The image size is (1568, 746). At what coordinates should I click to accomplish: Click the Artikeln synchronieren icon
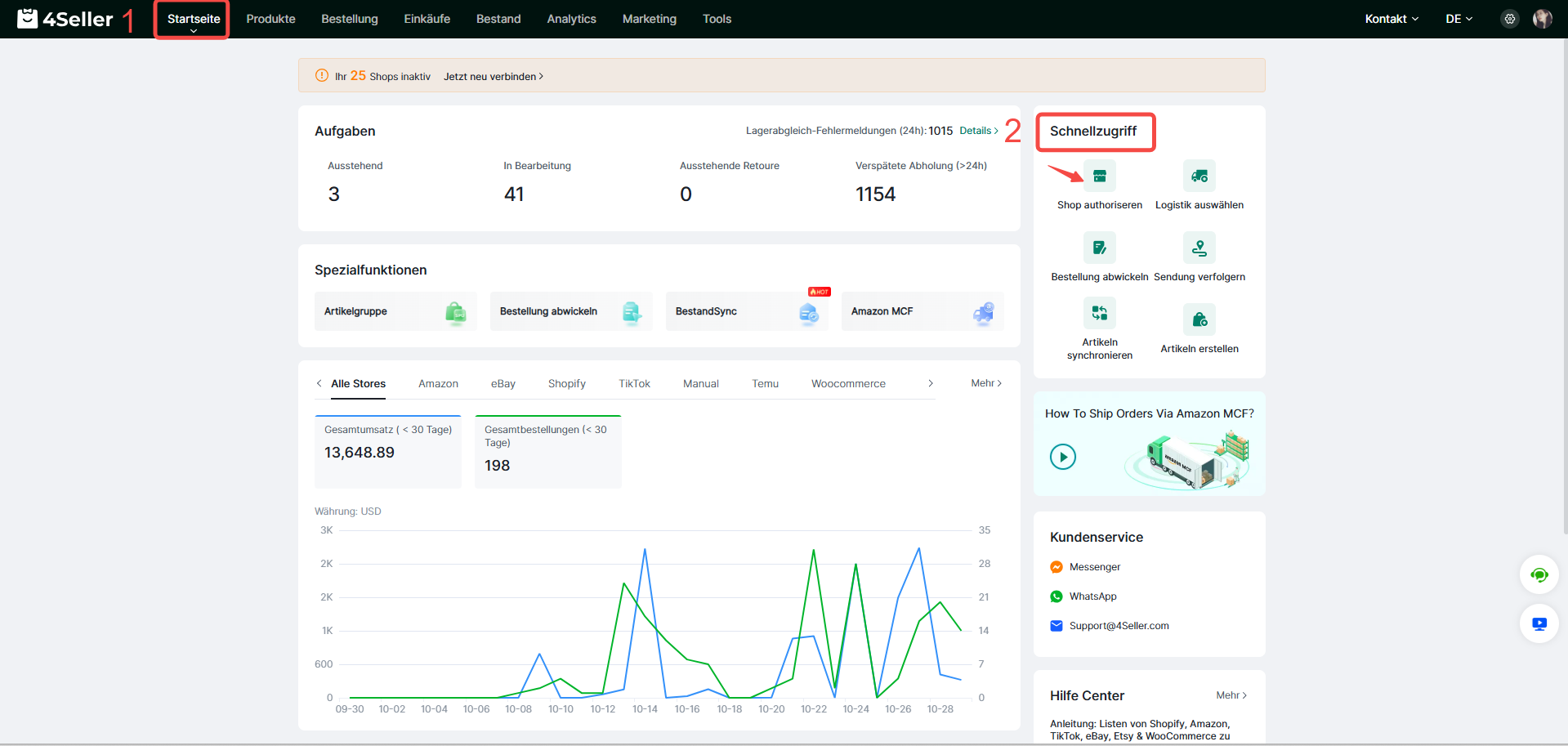[1099, 313]
